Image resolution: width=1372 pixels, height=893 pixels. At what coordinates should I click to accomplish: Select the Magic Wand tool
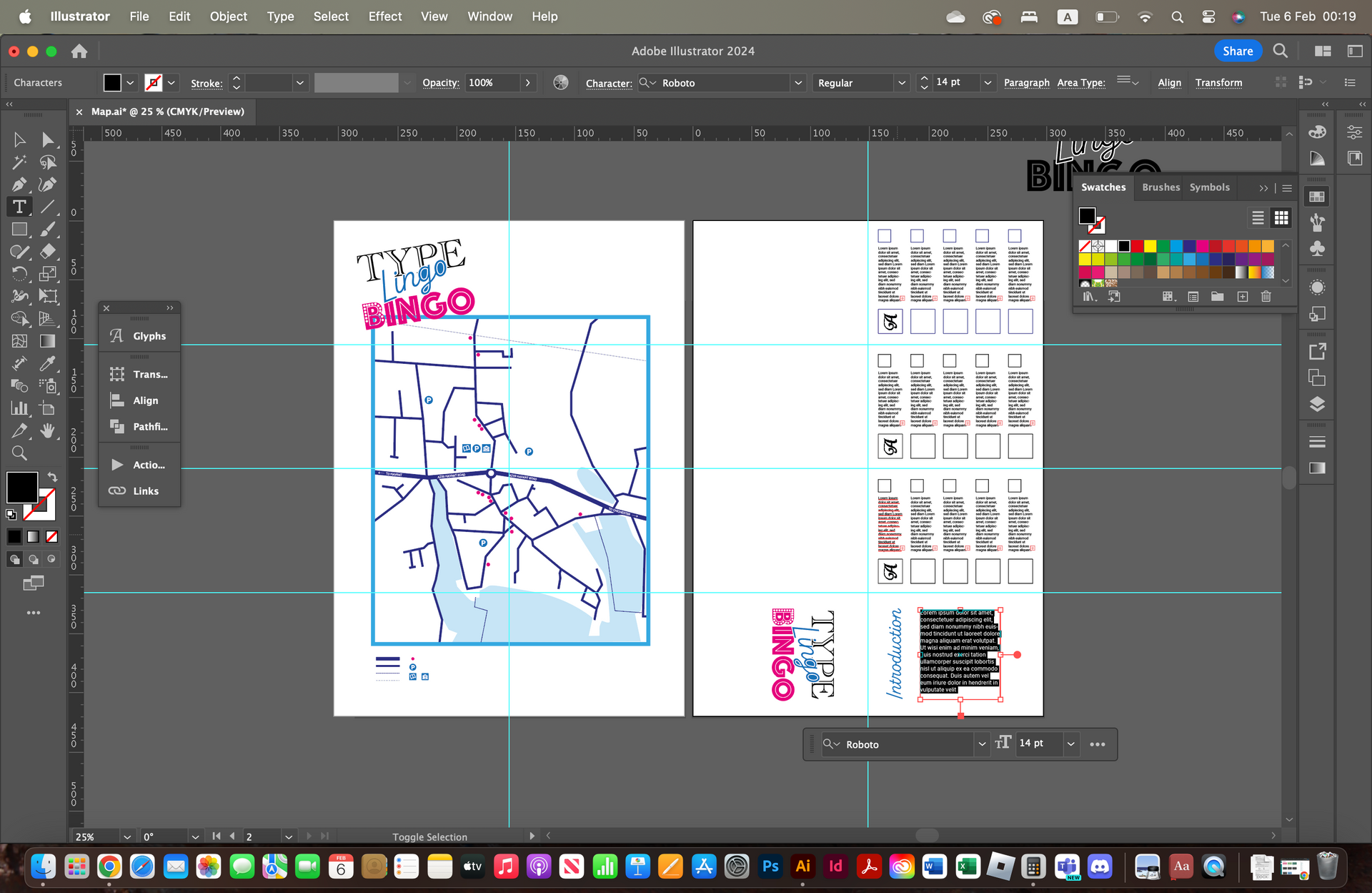coord(19,162)
